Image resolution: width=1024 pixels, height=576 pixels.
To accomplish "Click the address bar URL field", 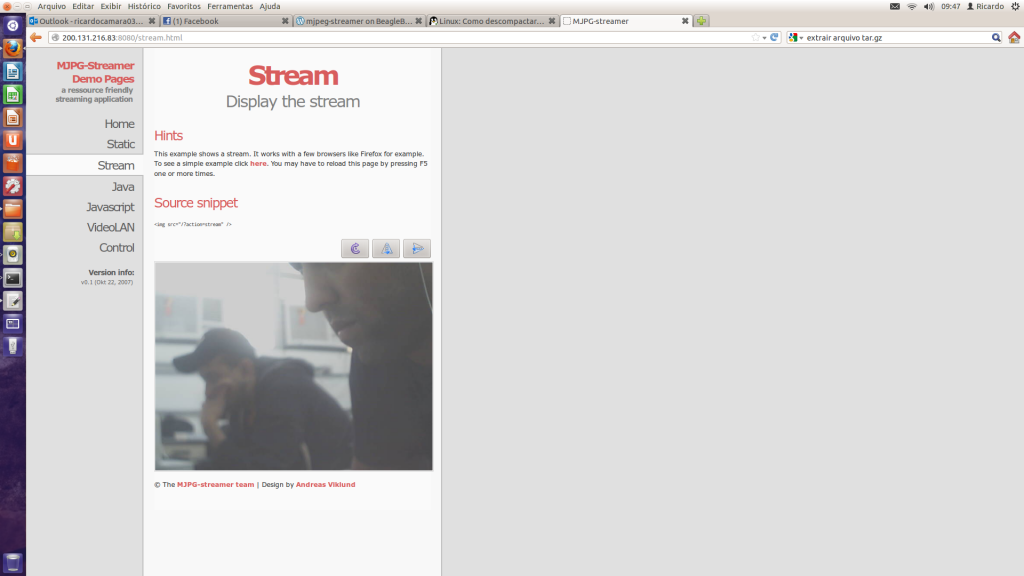I will tap(400, 37).
